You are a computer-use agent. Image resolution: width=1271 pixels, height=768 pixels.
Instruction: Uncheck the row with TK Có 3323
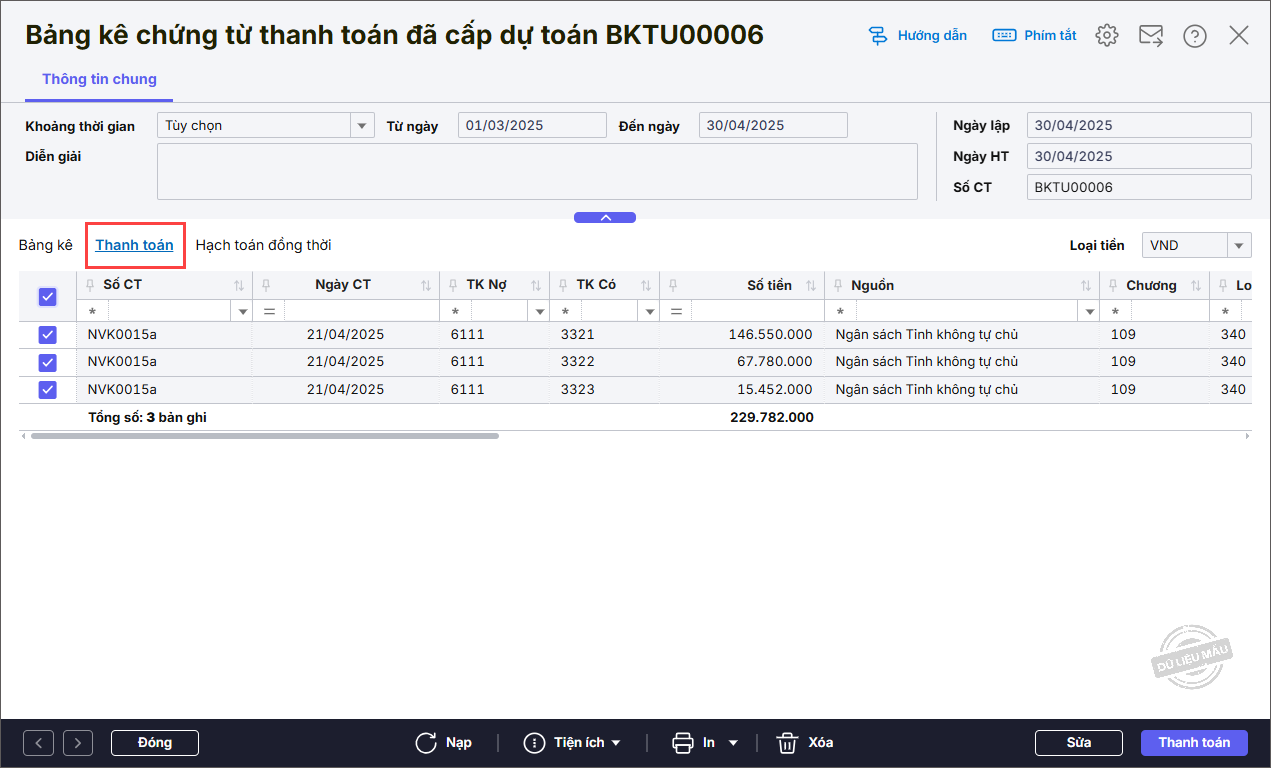(47, 390)
